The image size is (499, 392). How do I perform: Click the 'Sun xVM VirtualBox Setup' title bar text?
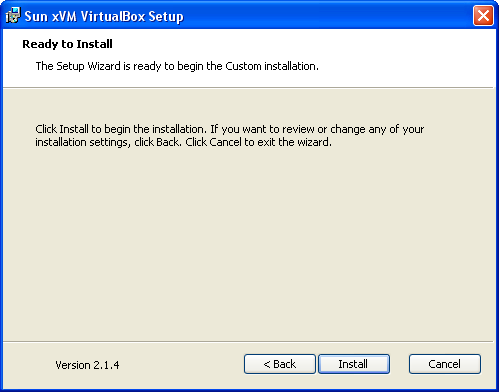(104, 16)
